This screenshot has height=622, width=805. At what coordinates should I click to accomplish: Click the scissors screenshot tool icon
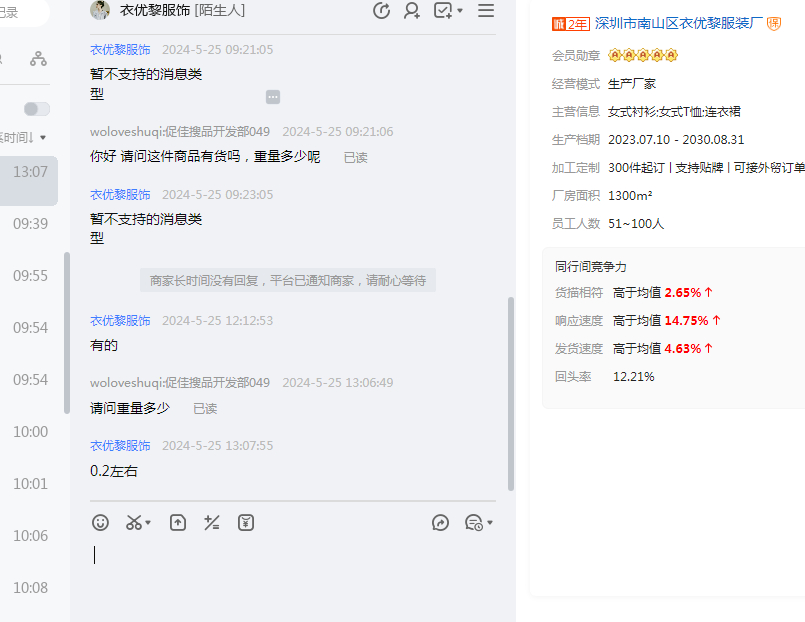pos(133,522)
